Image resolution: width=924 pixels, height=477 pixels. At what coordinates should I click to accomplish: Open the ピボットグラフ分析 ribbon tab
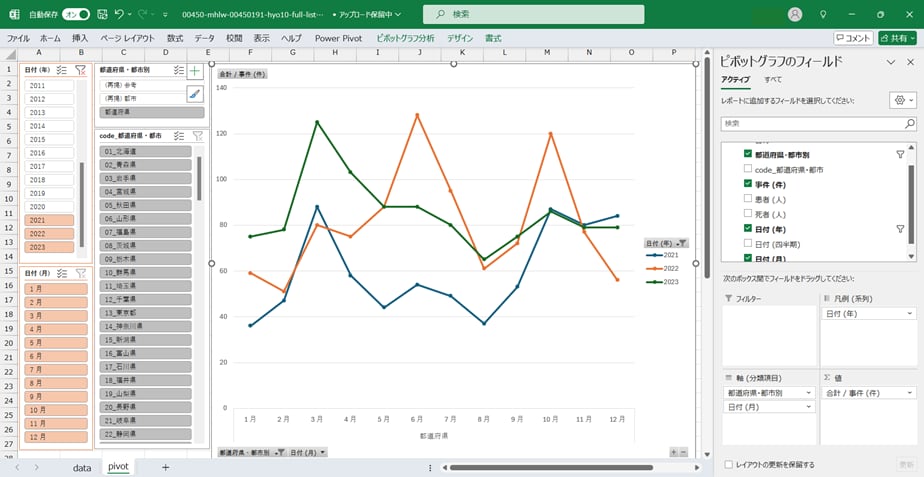click(405, 38)
